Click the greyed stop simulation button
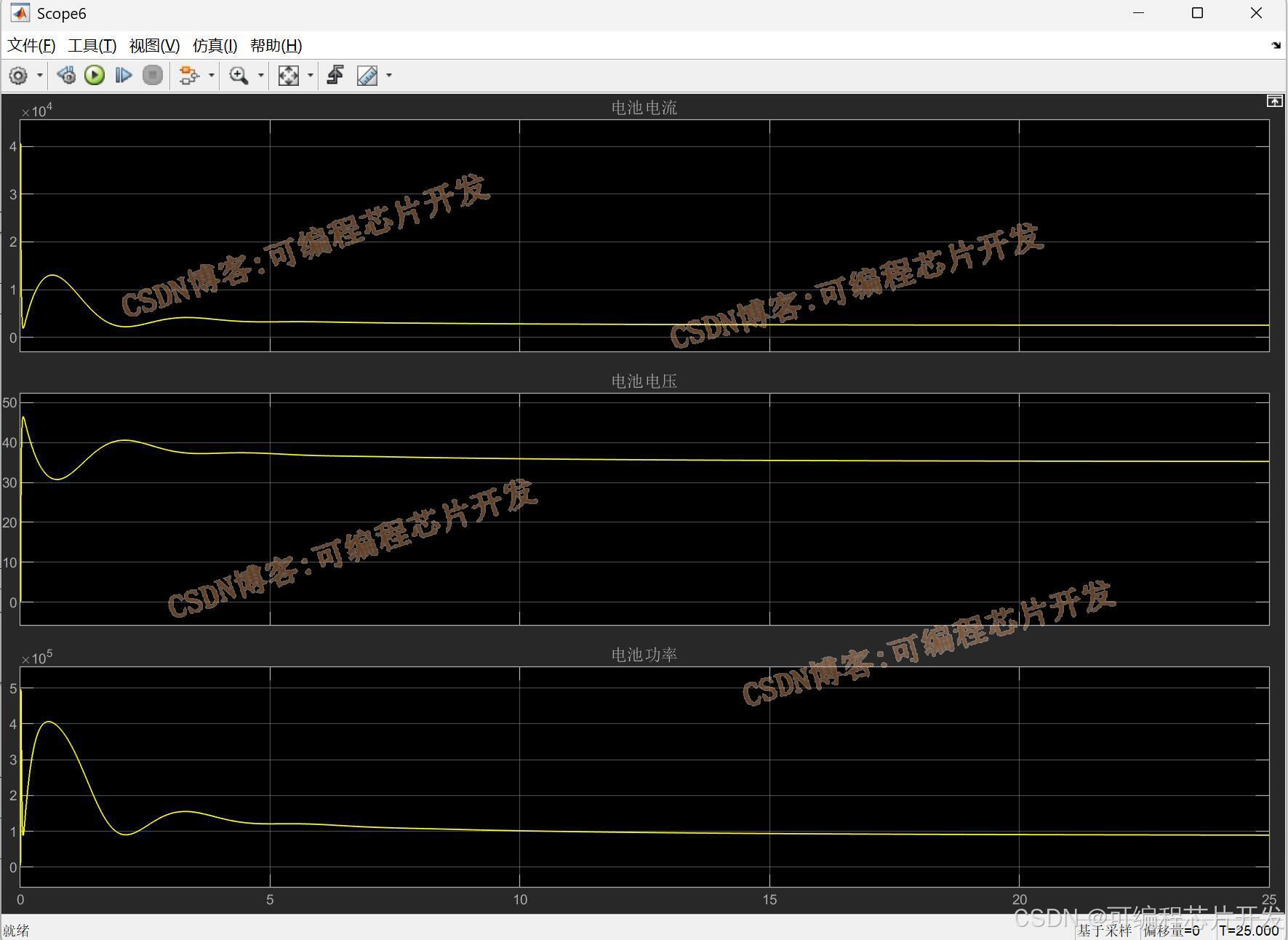The image size is (1288, 940). 153,76
